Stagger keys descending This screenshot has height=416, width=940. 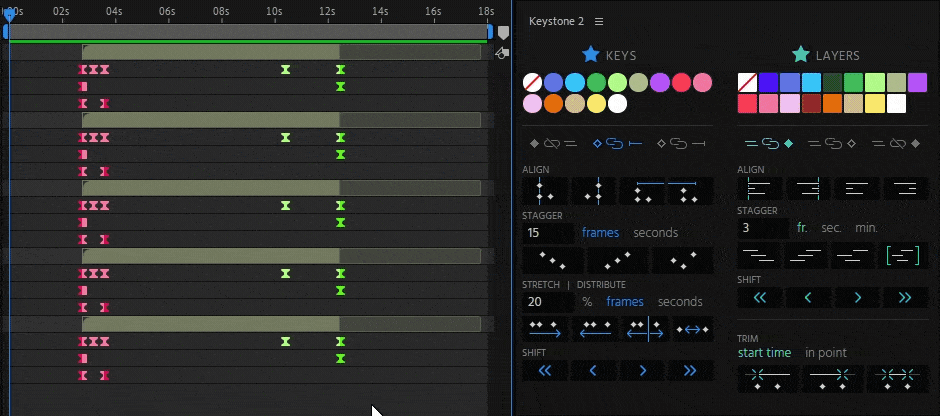pyautogui.click(x=552, y=260)
